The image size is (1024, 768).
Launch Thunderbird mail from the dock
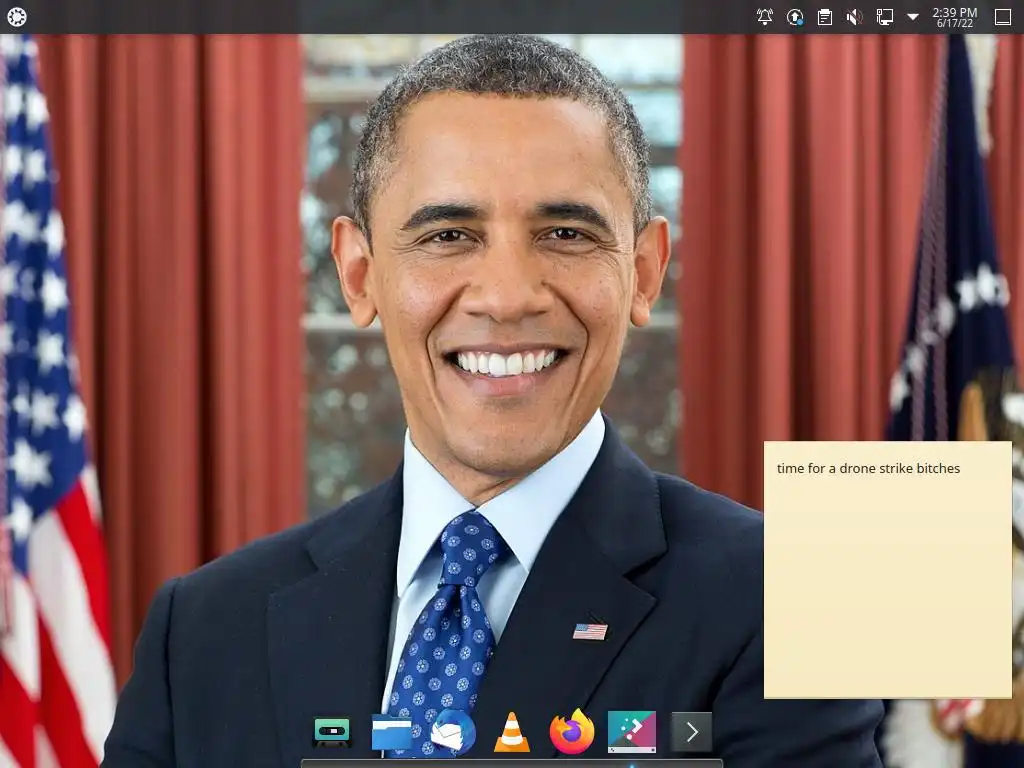452,732
